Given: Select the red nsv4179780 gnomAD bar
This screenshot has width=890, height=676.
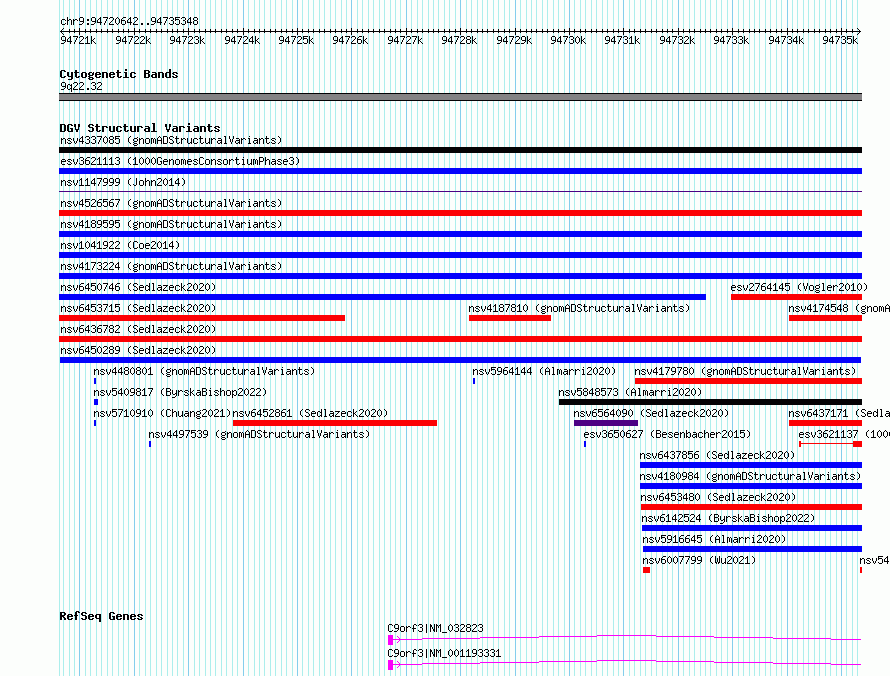Looking at the screenshot, I should coord(748,381).
